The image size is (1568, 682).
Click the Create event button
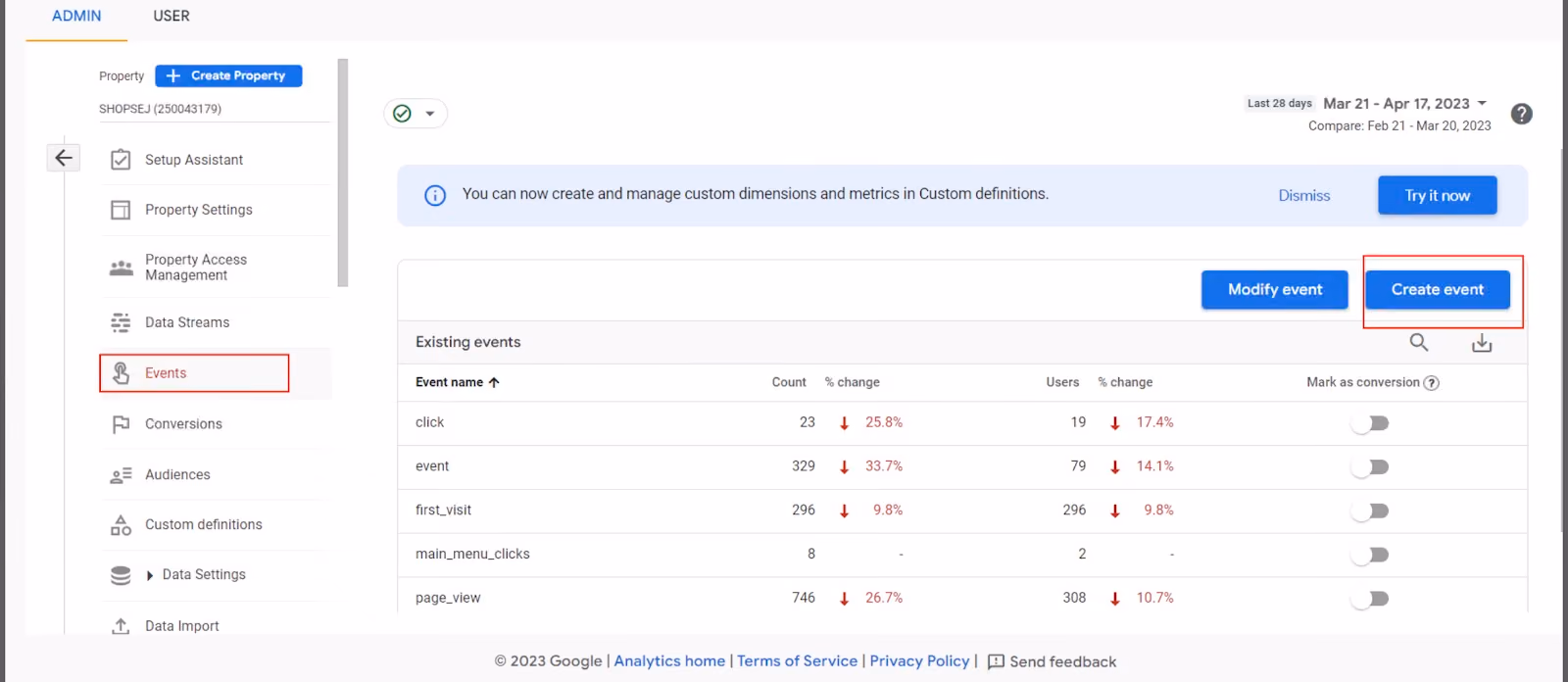pyautogui.click(x=1438, y=290)
